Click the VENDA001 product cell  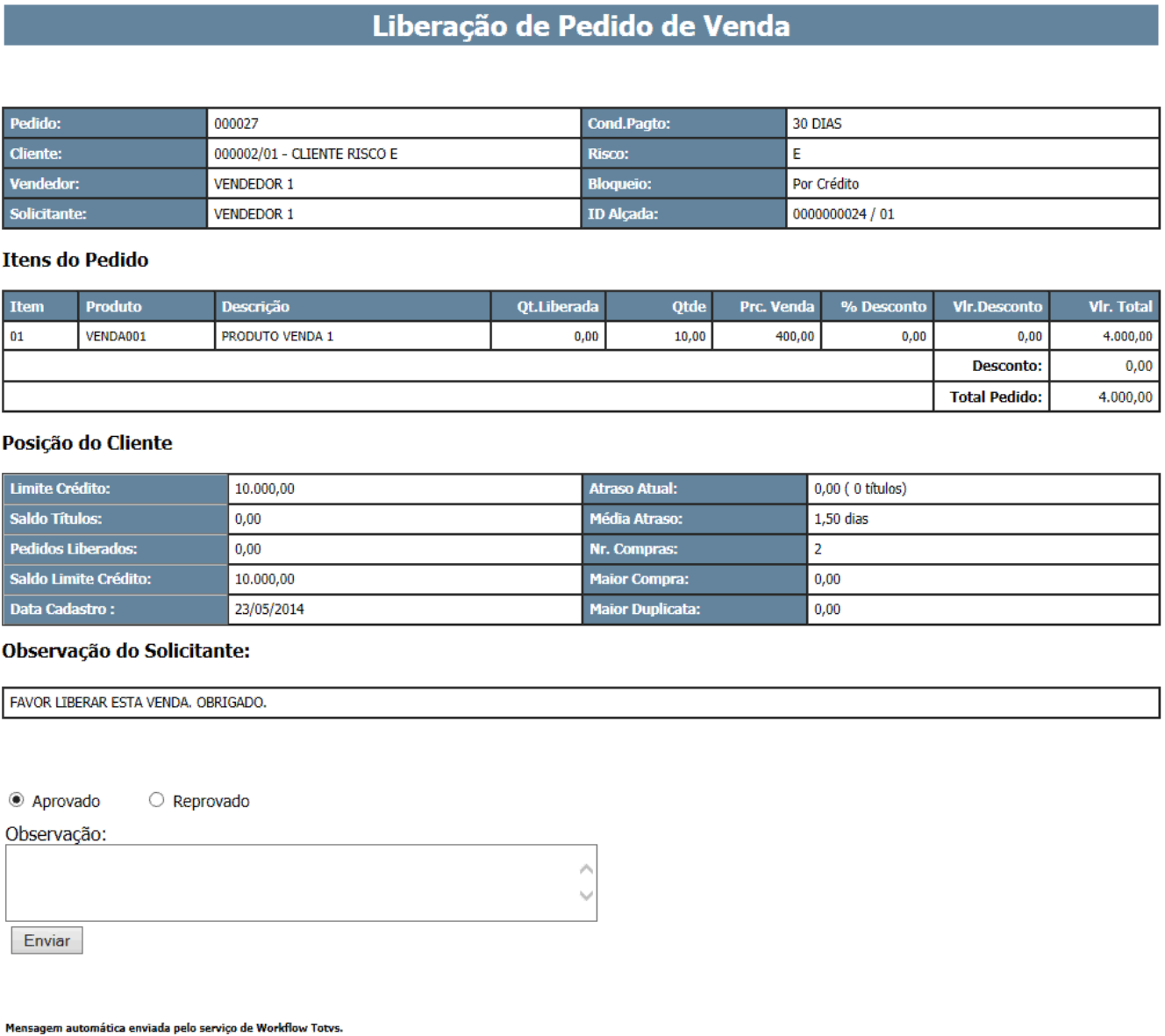point(116,336)
